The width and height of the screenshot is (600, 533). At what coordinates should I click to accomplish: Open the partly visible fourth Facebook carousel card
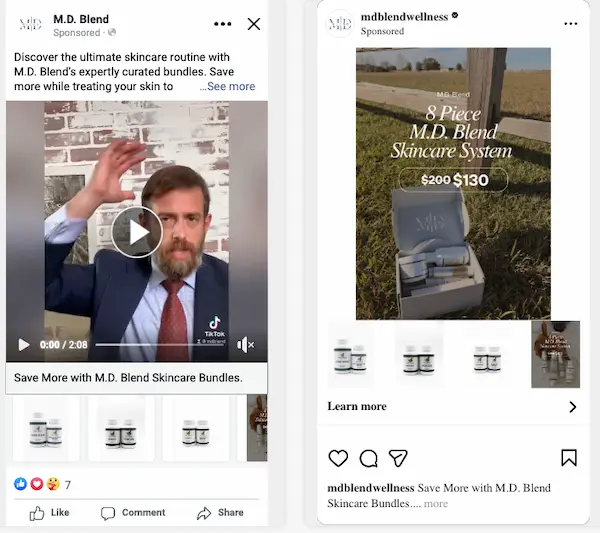tap(253, 429)
